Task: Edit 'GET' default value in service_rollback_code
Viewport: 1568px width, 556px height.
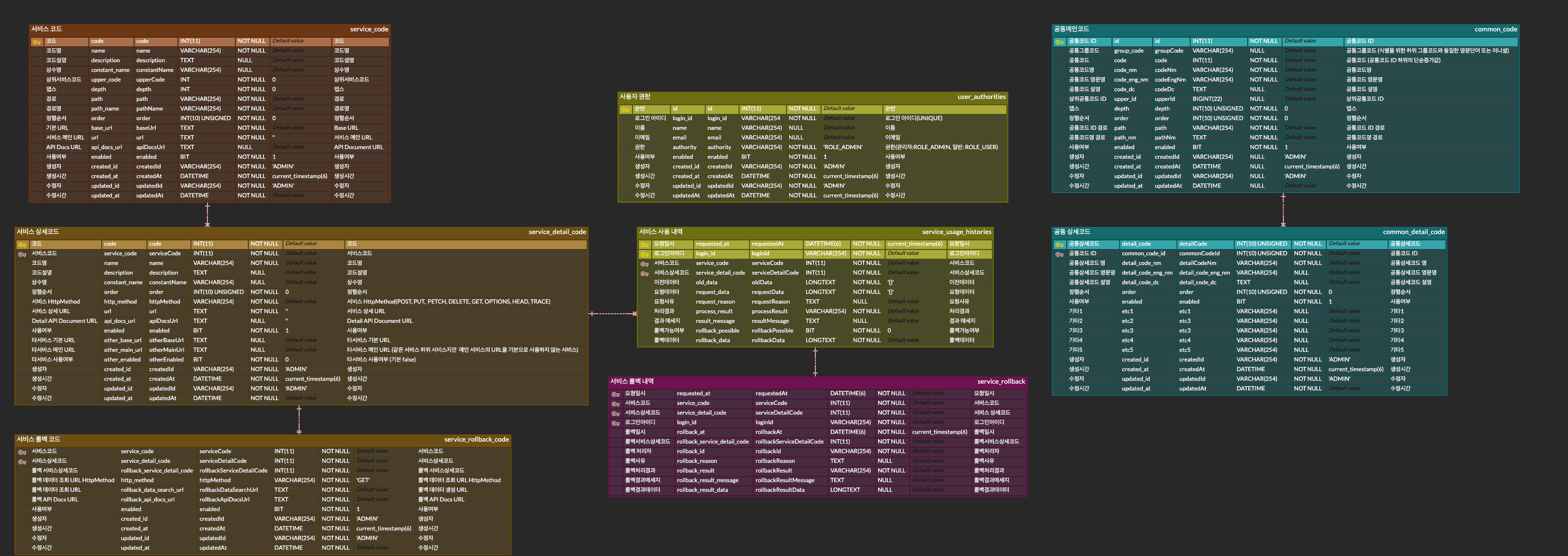Action: click(x=363, y=481)
